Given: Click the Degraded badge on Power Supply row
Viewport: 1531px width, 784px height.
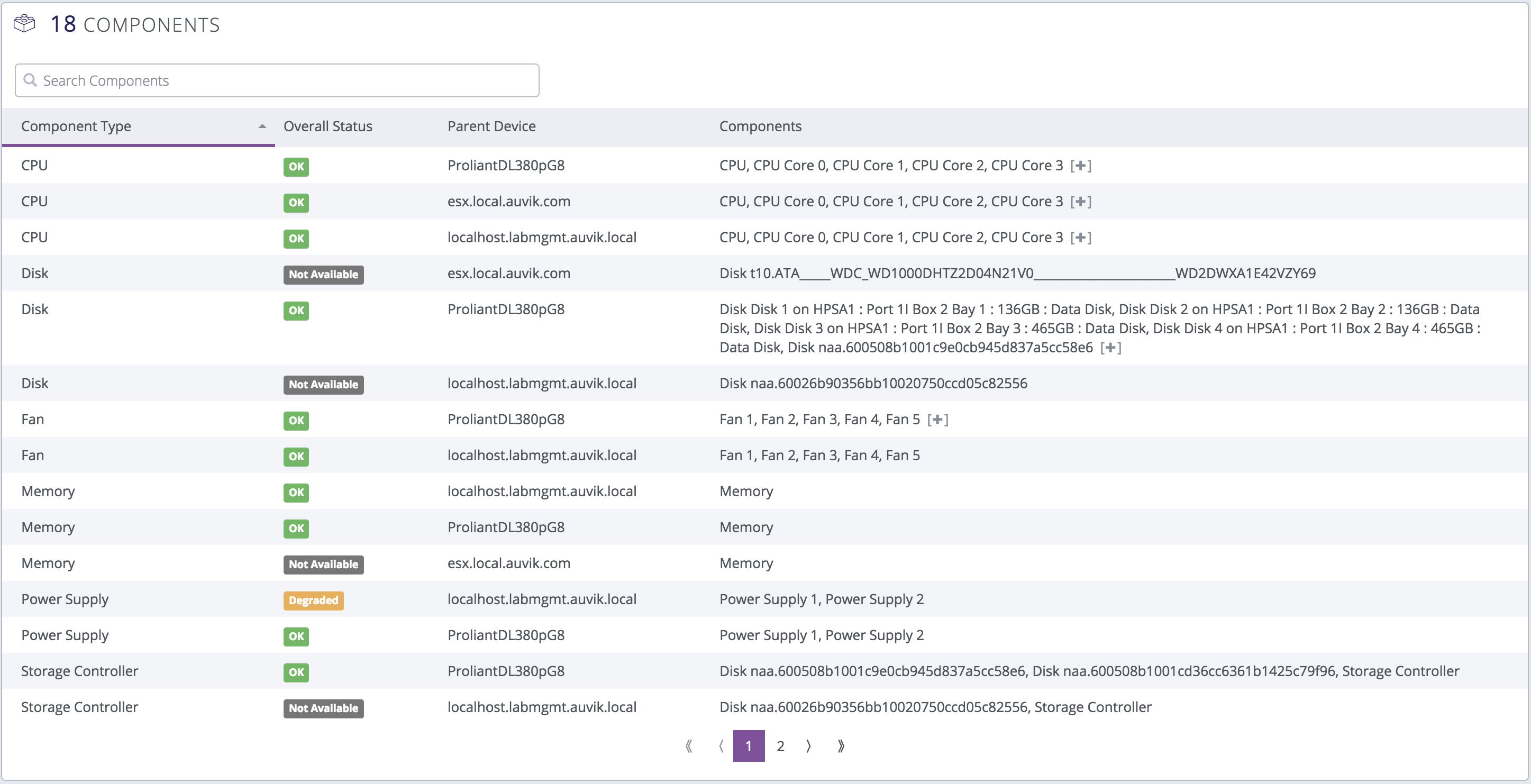Looking at the screenshot, I should pos(313,600).
